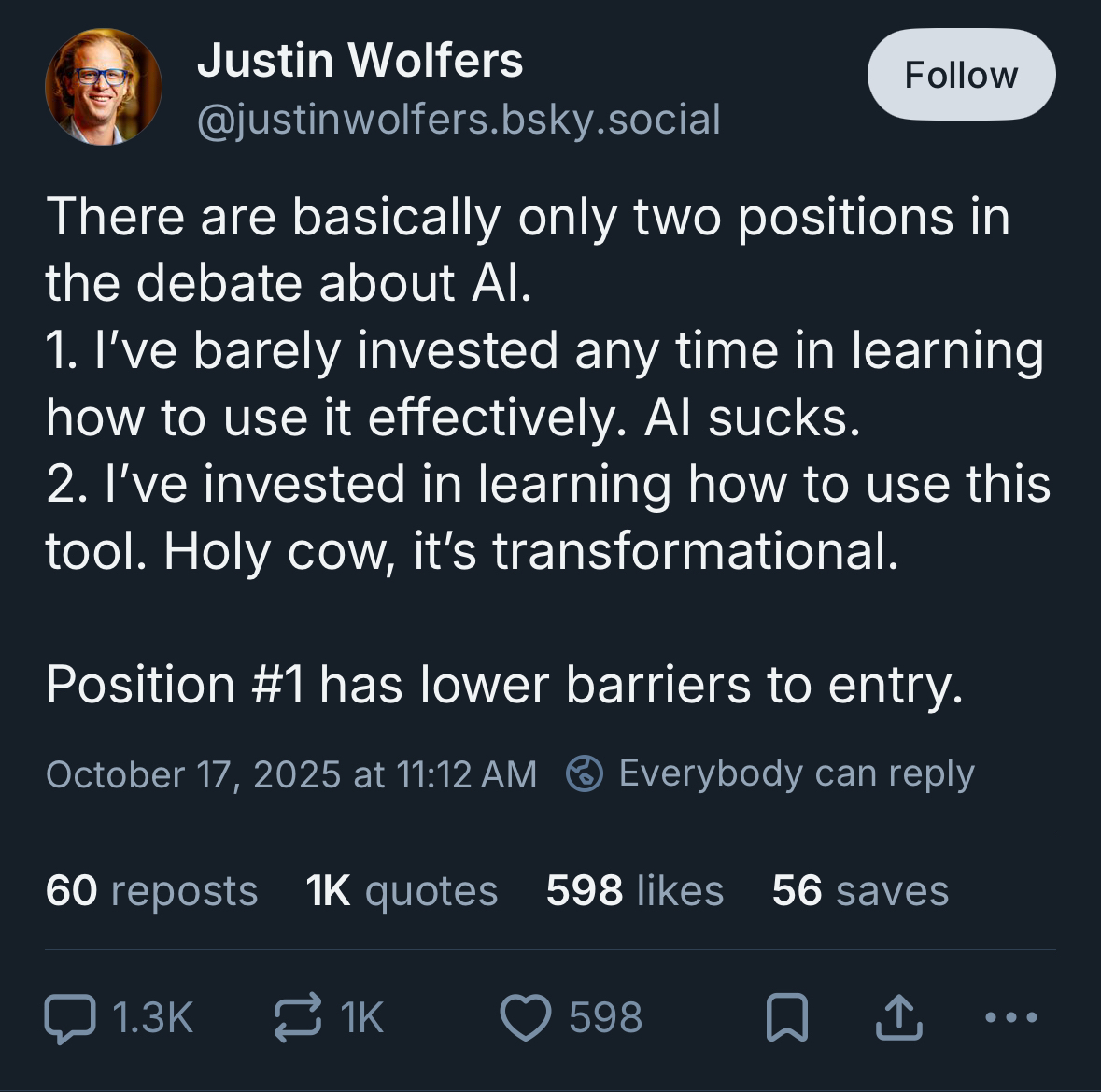Click the post text about AI positions
The image size is (1101, 1092).
point(546,383)
